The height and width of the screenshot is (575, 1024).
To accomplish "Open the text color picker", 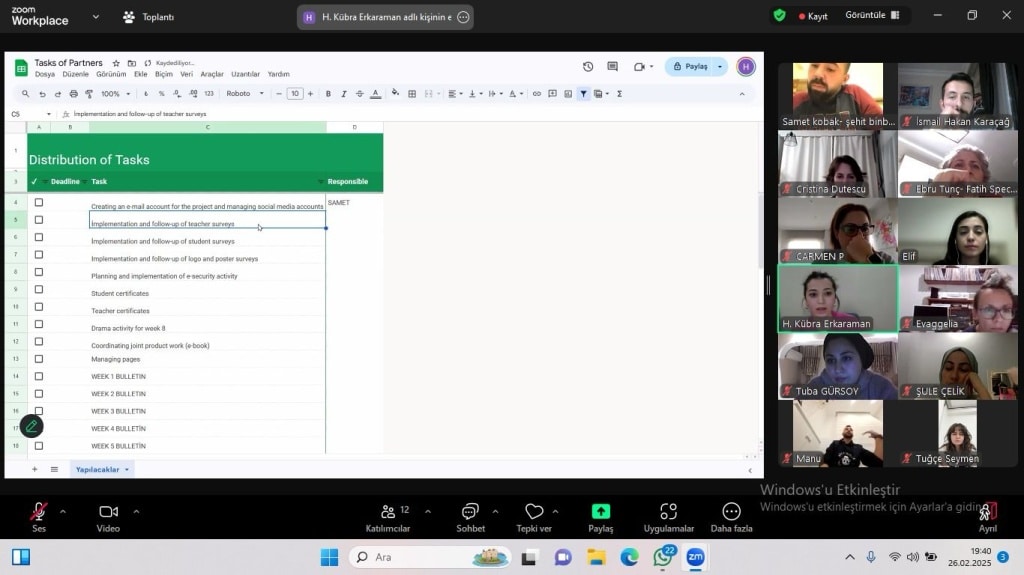I will coord(375,94).
